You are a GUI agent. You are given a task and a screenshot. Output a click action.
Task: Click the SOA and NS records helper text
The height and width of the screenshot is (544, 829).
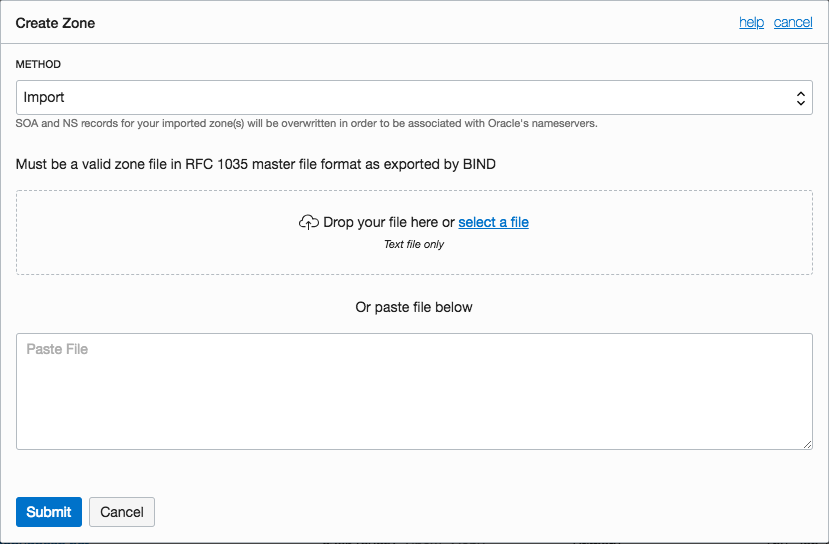[306, 124]
